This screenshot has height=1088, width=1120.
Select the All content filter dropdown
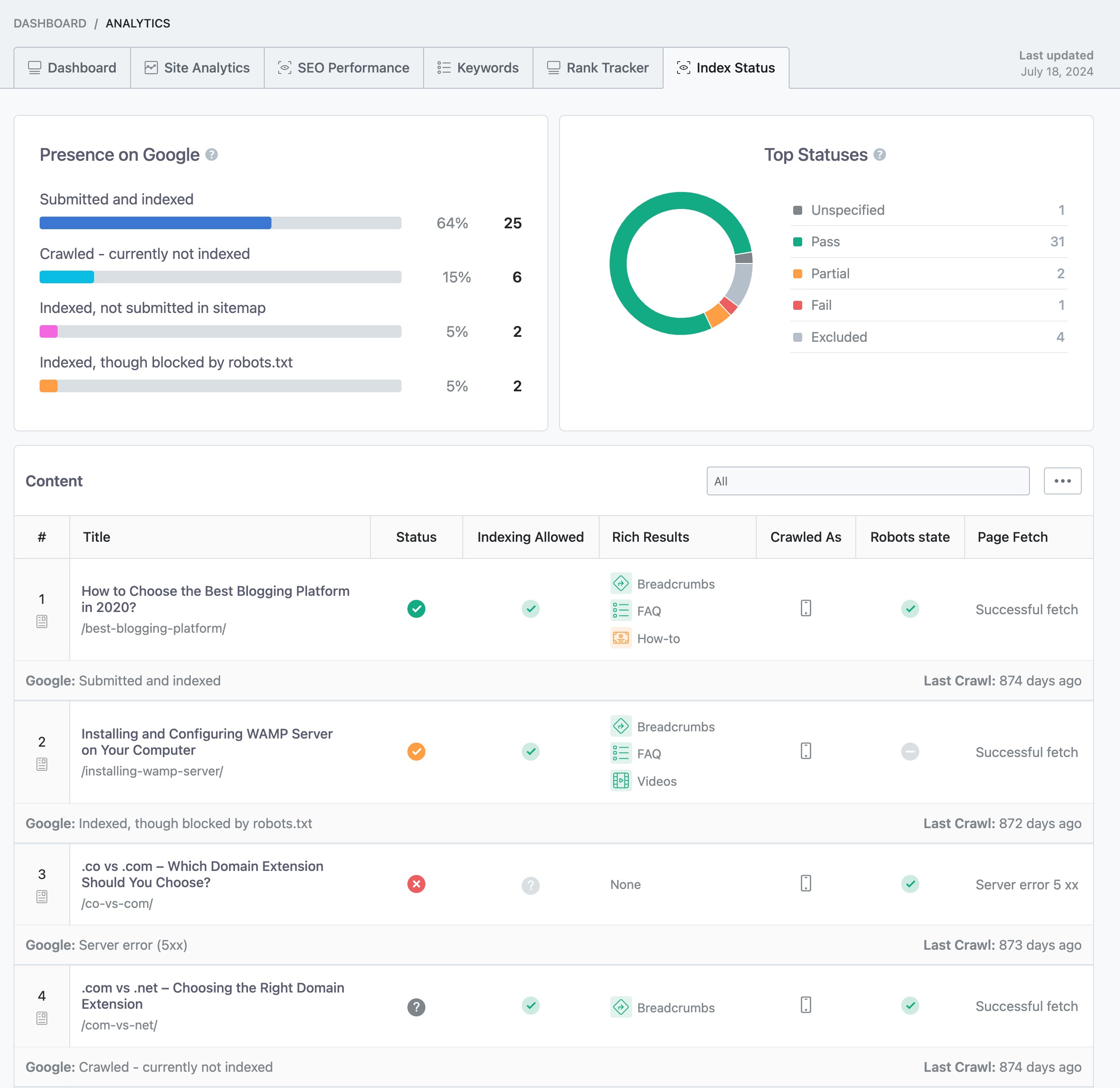pyautogui.click(x=868, y=481)
